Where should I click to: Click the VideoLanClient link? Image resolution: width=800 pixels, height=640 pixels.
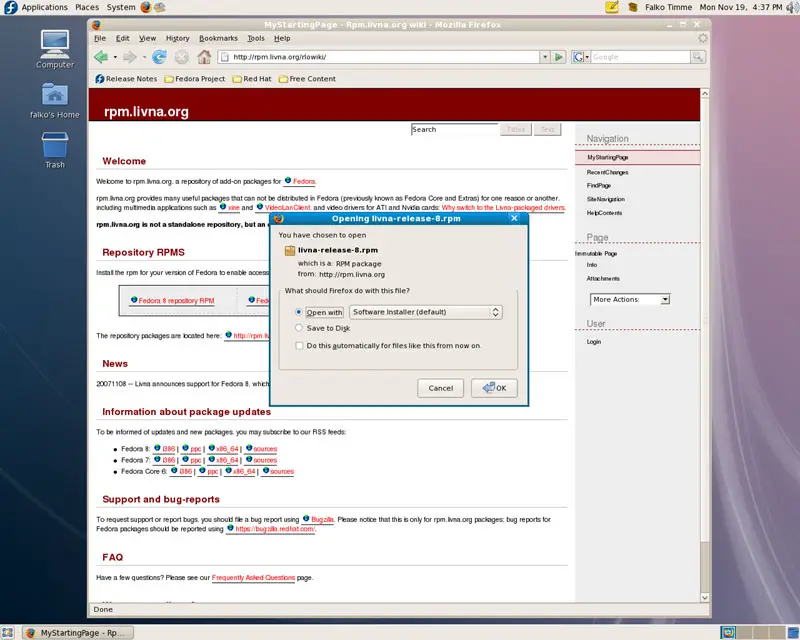pyautogui.click(x=287, y=208)
